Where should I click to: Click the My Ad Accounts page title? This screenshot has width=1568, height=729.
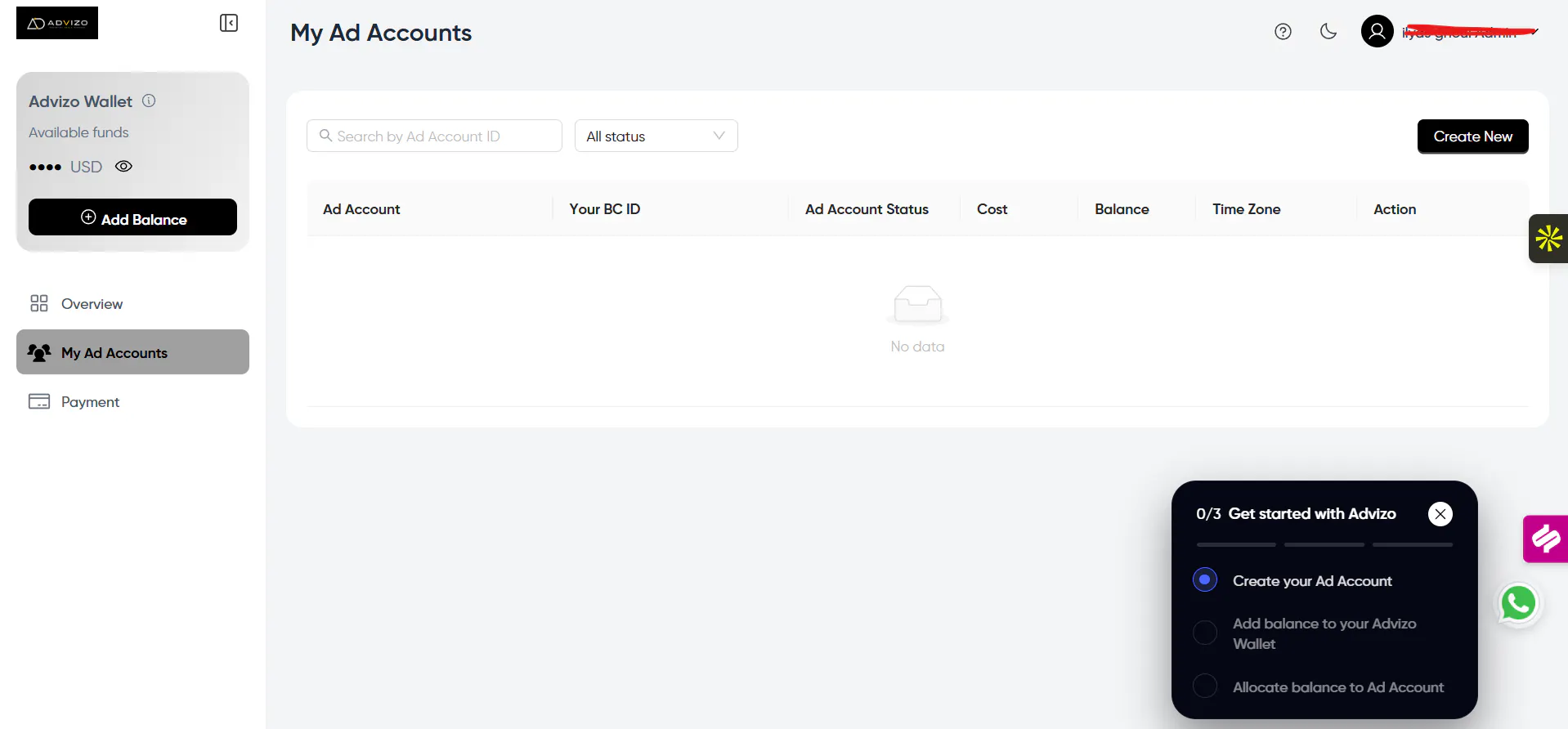[x=381, y=33]
